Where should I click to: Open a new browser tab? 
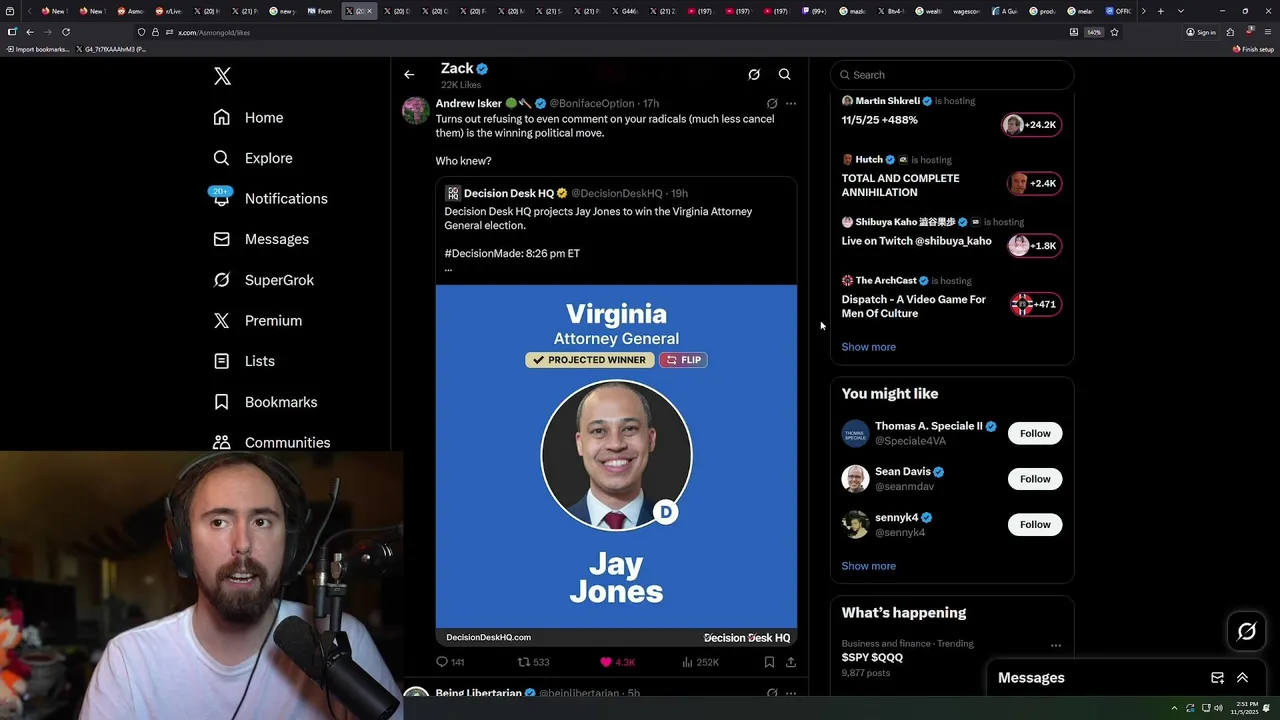pyautogui.click(x=1160, y=11)
